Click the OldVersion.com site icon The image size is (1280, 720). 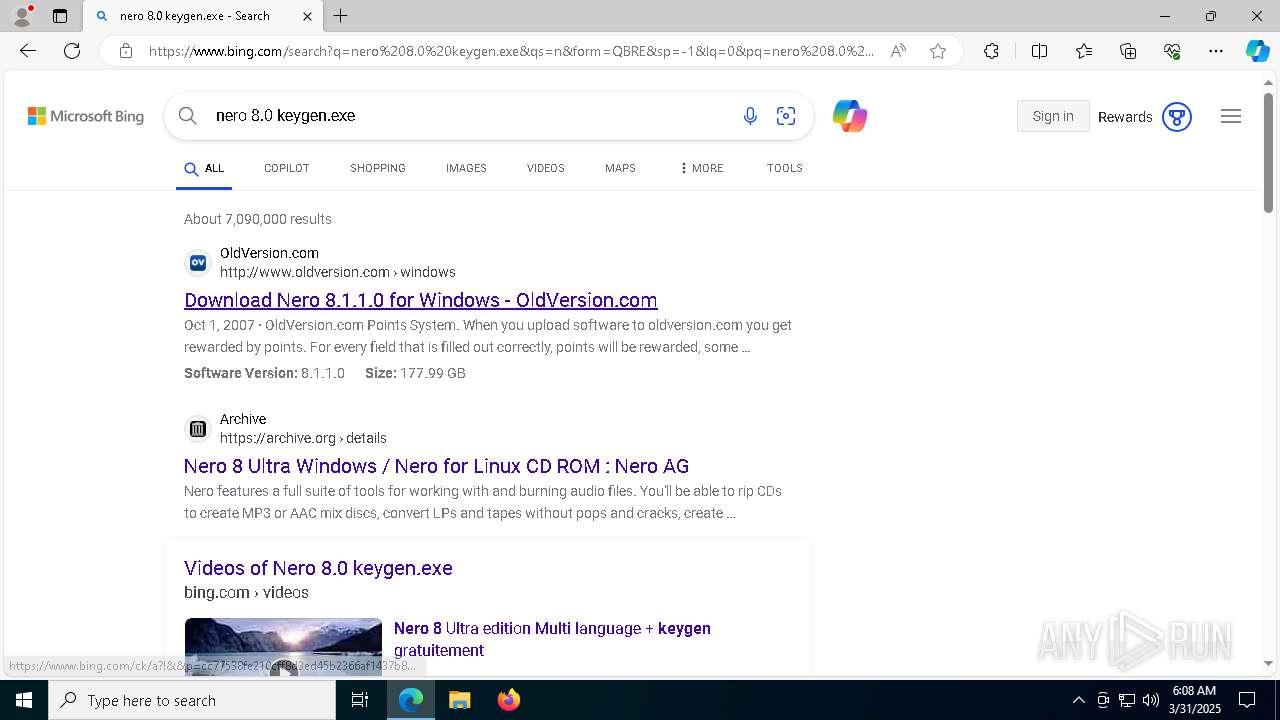[x=198, y=263]
